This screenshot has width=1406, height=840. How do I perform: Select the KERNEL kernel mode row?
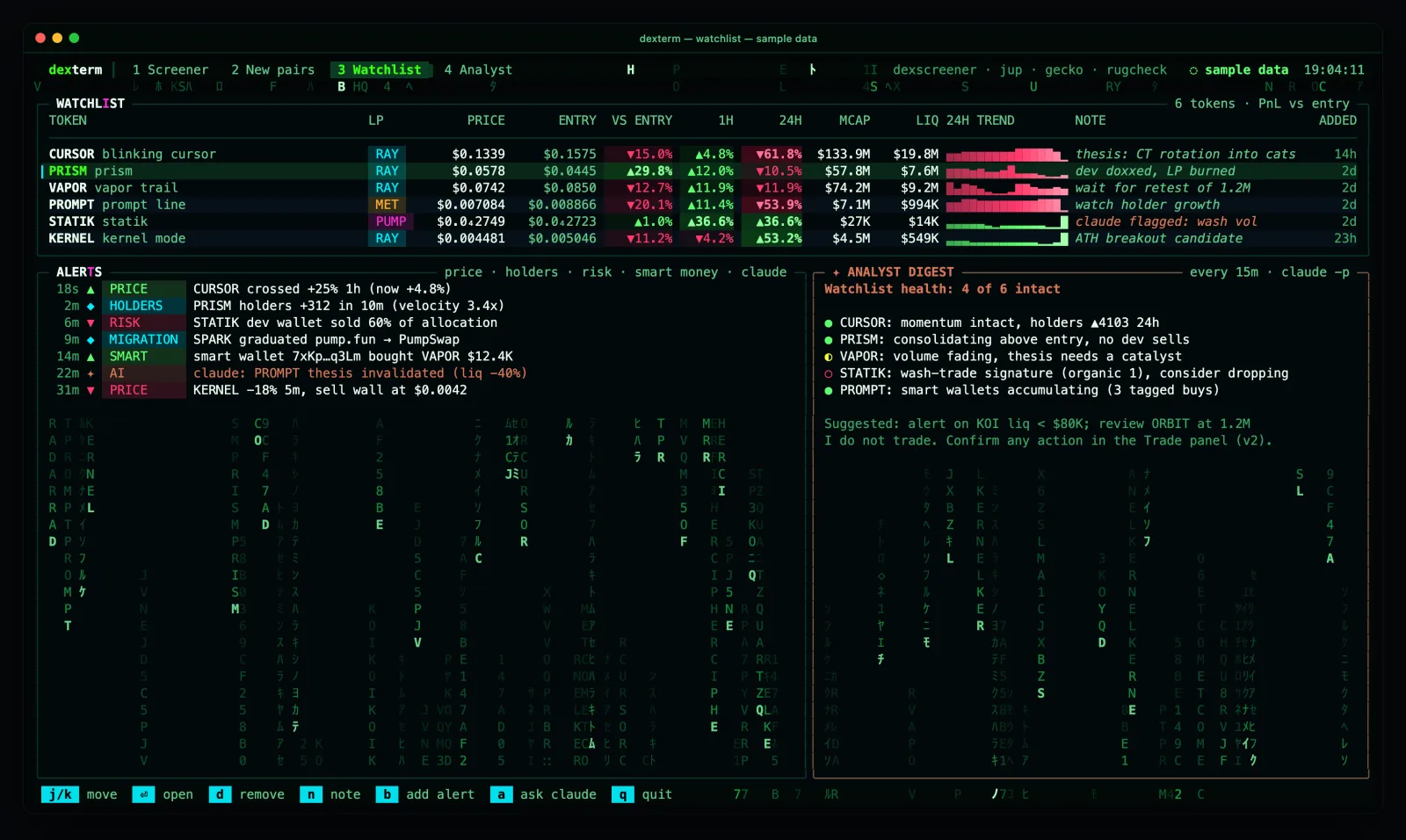702,238
